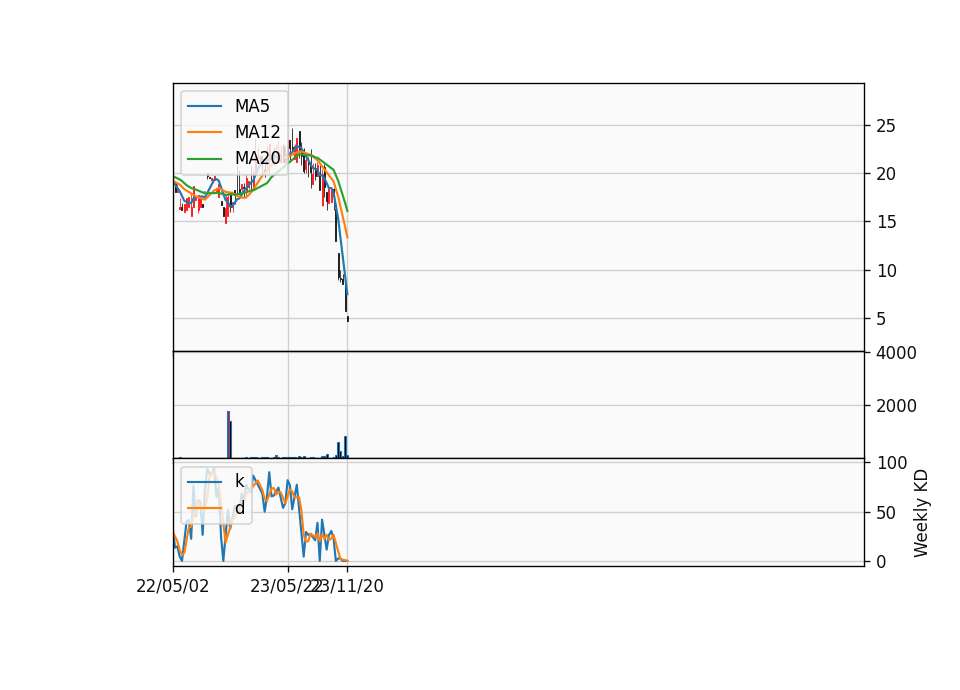Click the price axis tick label 25
Viewport: 960px width, 690px height.
[885, 126]
